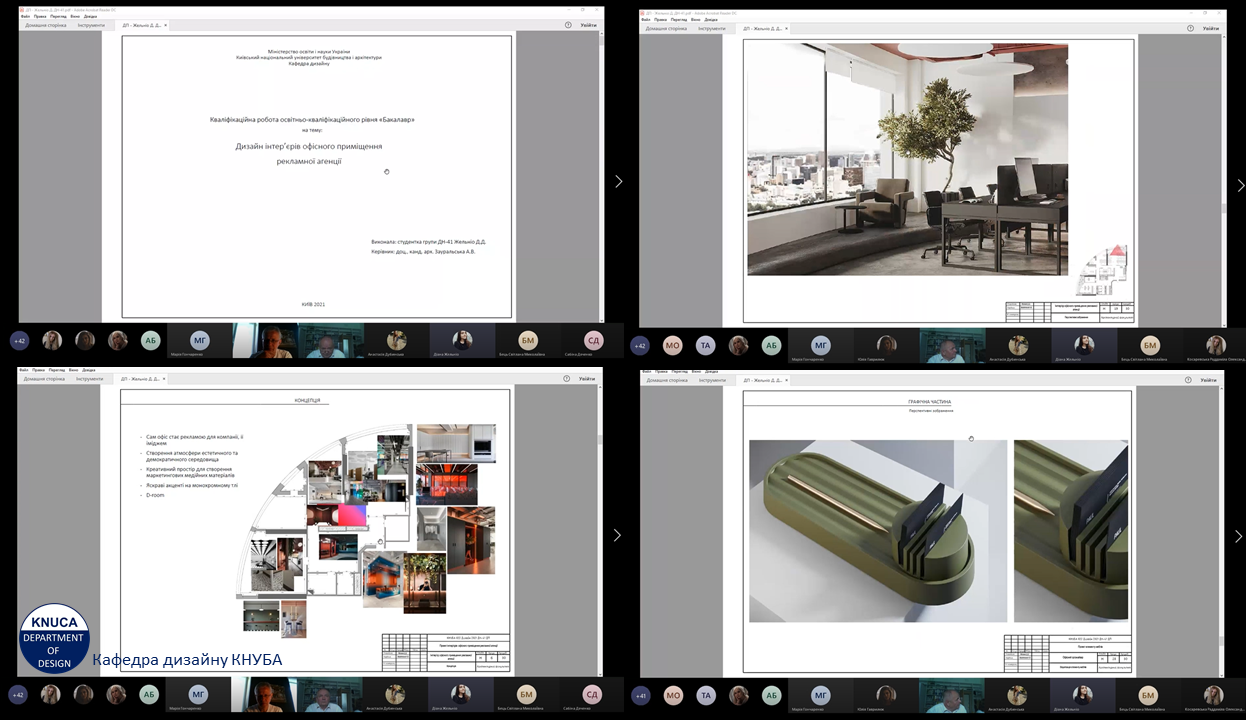Click Увійти above the concept moodboard page
Image resolution: width=1246 pixels, height=720 pixels.
point(588,379)
